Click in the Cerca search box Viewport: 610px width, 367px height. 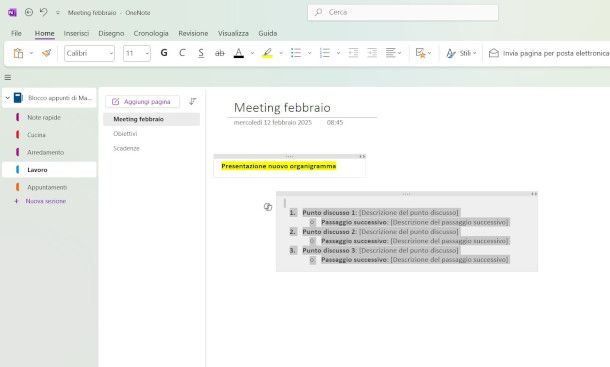coord(403,12)
